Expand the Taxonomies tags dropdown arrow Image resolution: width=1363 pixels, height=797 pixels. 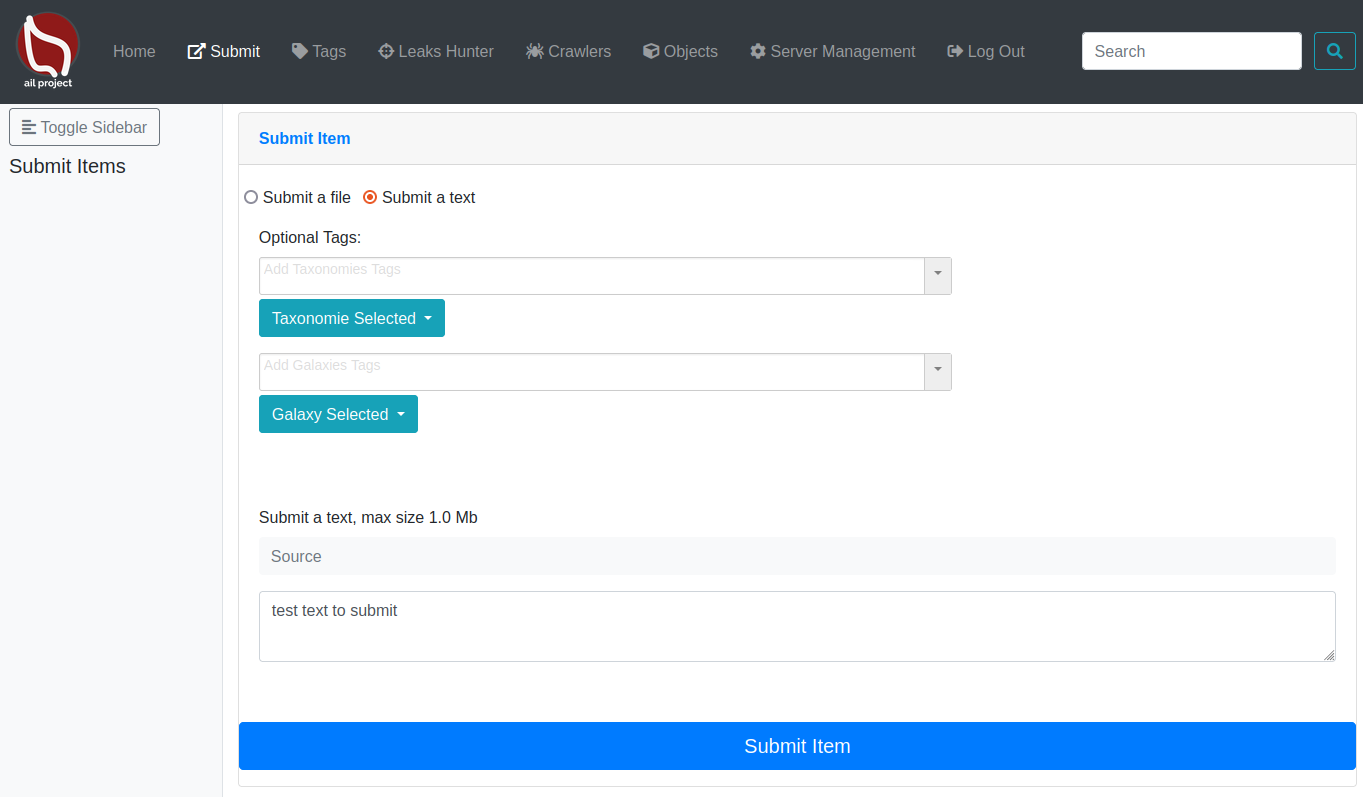click(x=938, y=275)
